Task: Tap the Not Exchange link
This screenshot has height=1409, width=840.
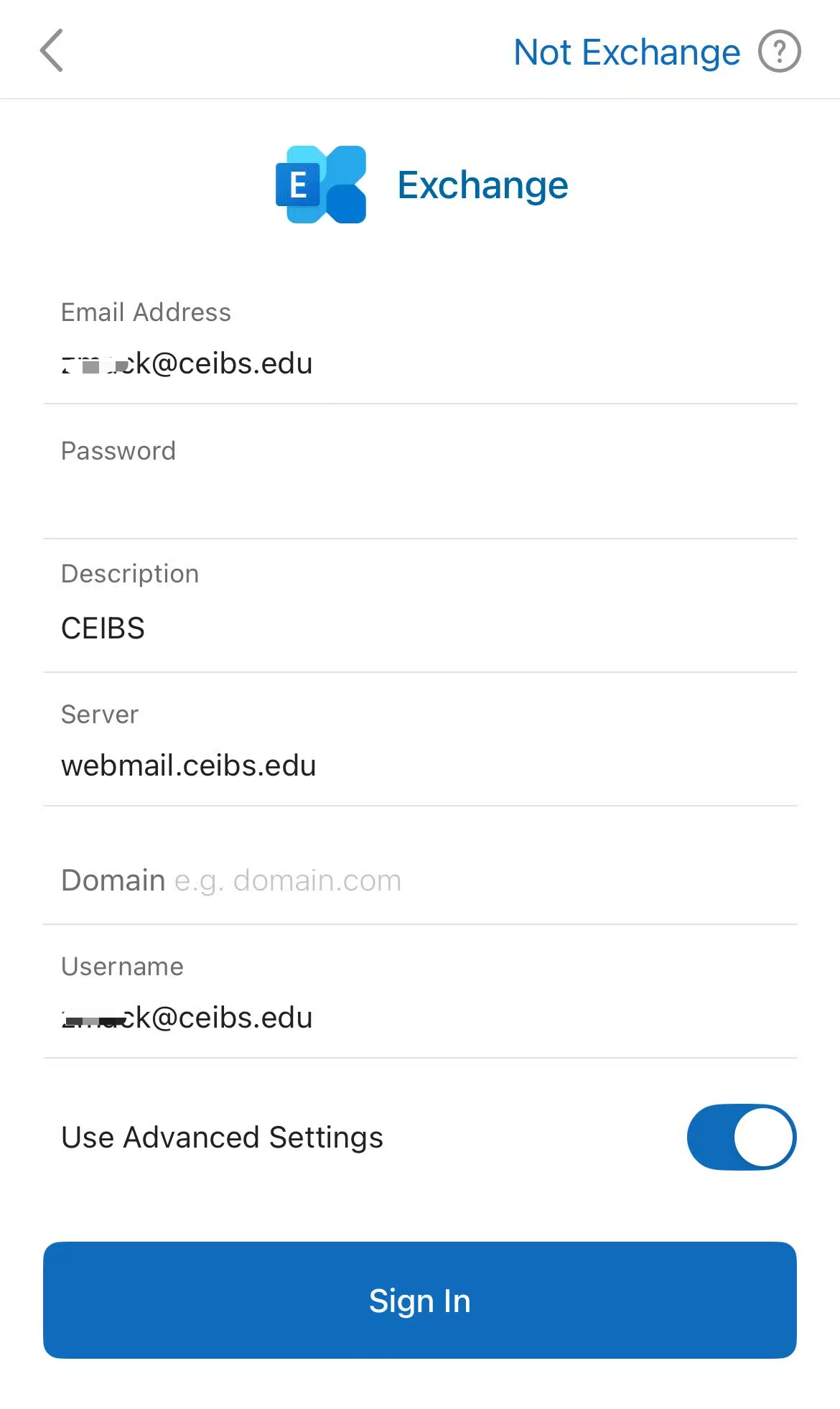Action: 627,52
